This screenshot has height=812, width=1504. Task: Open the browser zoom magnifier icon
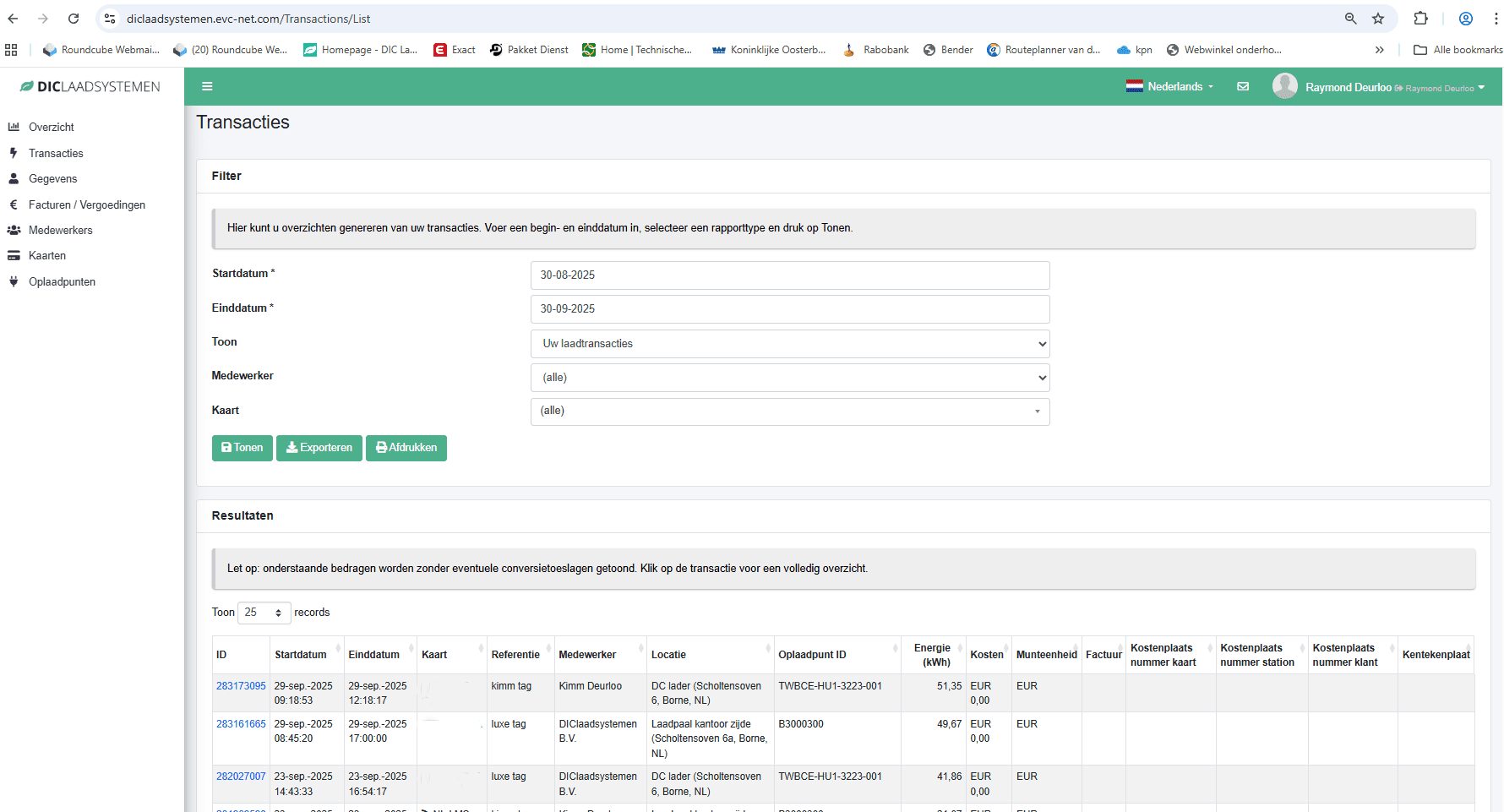[x=1351, y=19]
